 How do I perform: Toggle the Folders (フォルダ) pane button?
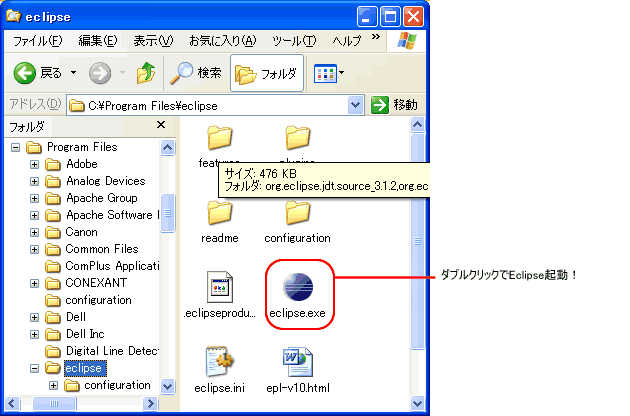point(267,73)
